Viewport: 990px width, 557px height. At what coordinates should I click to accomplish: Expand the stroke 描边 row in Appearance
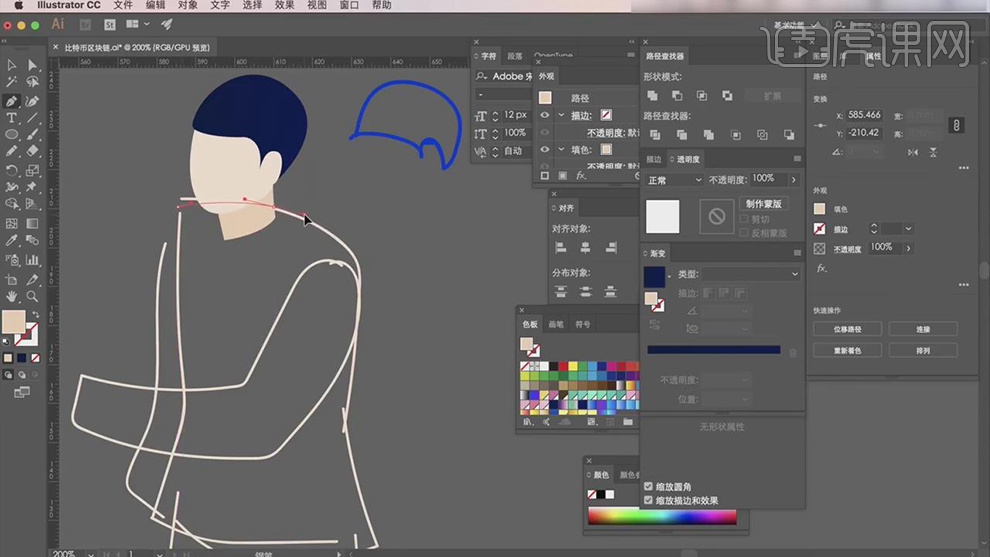(x=561, y=115)
